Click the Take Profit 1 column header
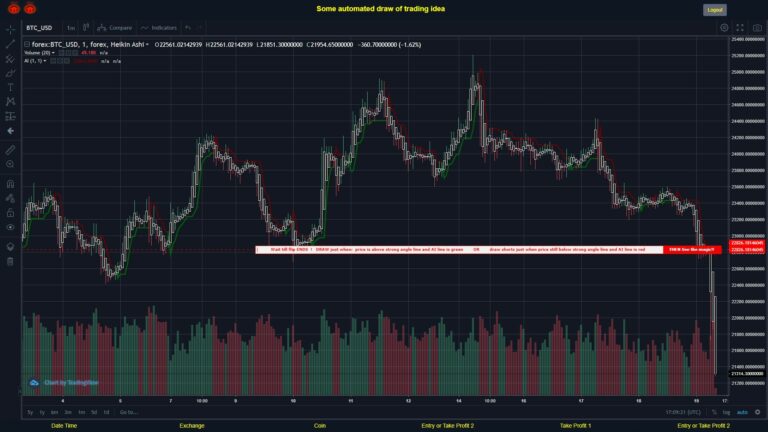Image resolution: width=768 pixels, height=432 pixels. pos(576,426)
